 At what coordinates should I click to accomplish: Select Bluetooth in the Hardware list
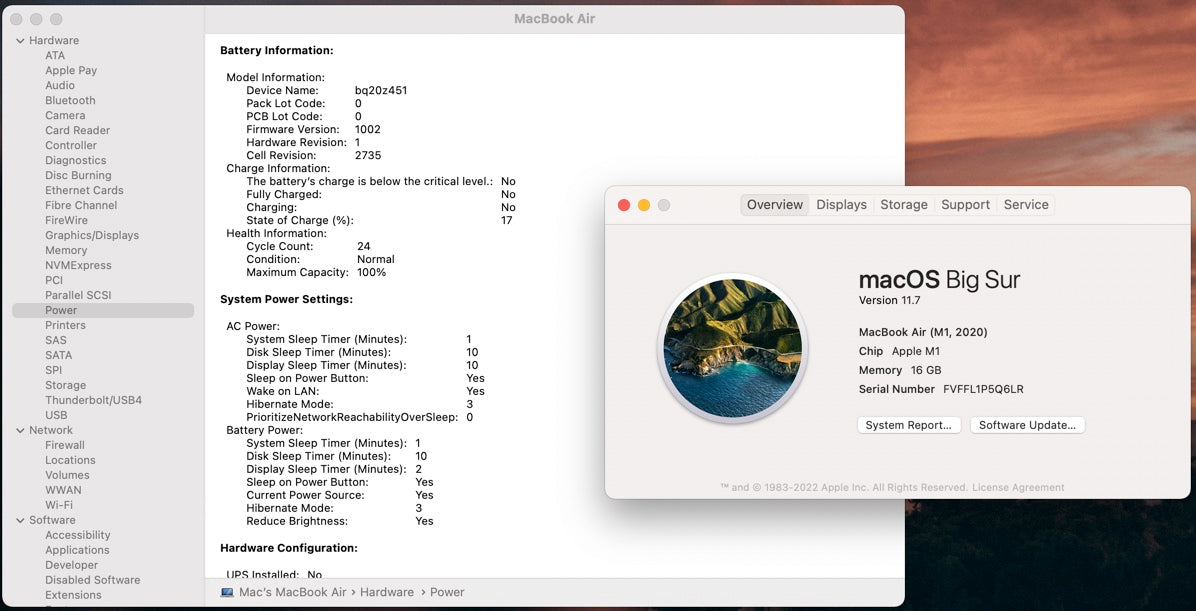(x=70, y=101)
